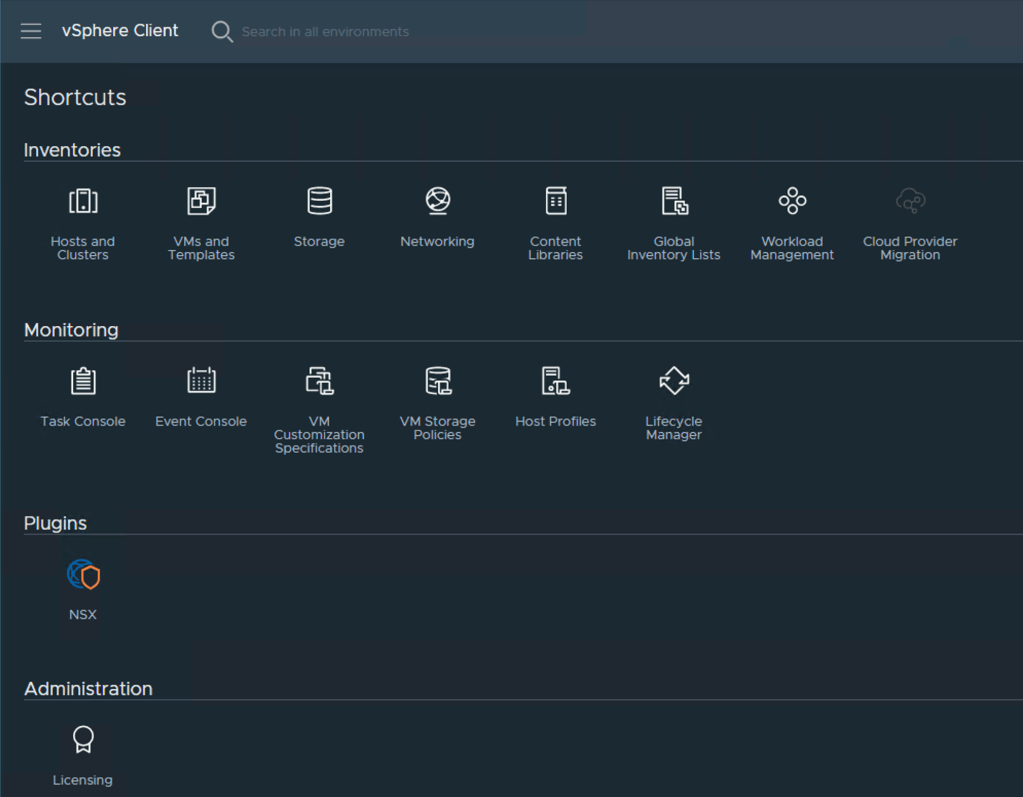Viewport: 1023px width, 797px height.
Task: Open the Task Console
Action: (x=83, y=382)
